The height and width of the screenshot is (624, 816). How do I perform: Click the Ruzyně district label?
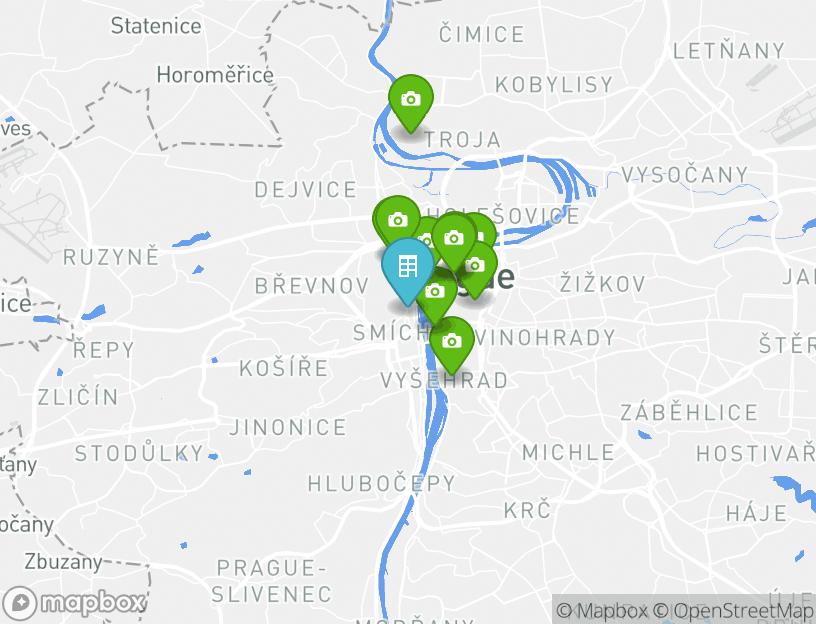111,257
